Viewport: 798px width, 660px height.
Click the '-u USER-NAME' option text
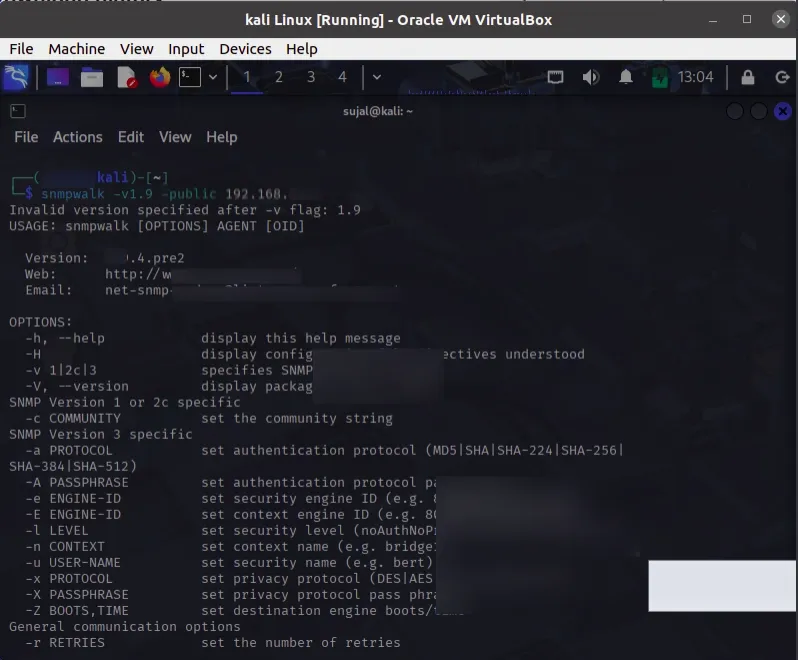73,562
